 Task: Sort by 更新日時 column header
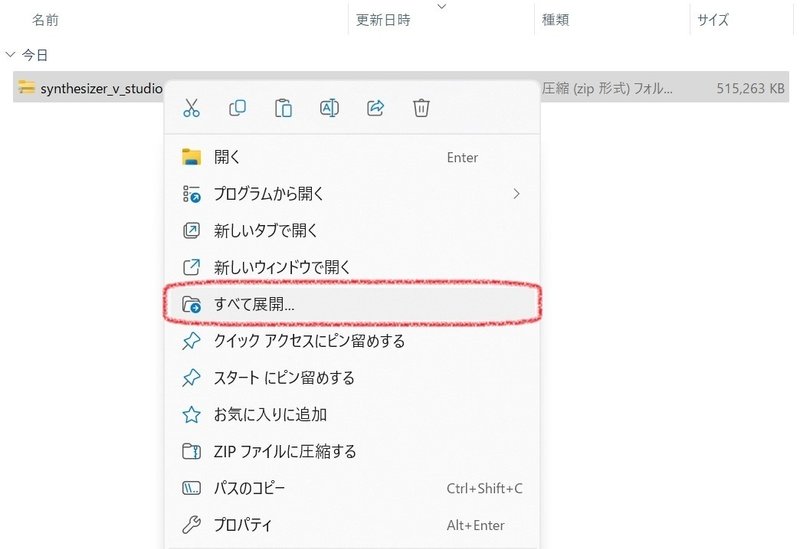383,20
